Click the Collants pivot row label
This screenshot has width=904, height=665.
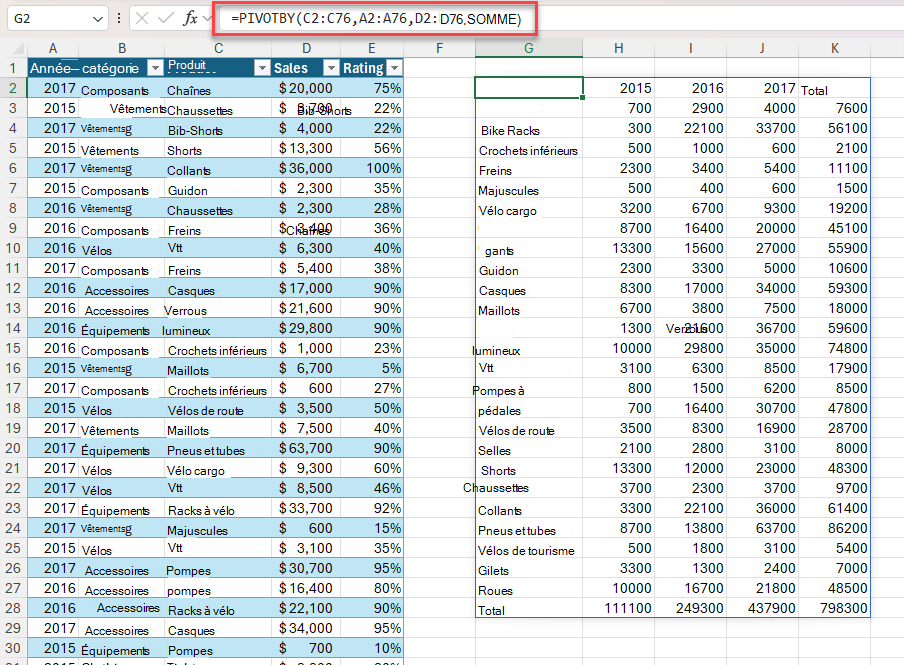point(529,510)
